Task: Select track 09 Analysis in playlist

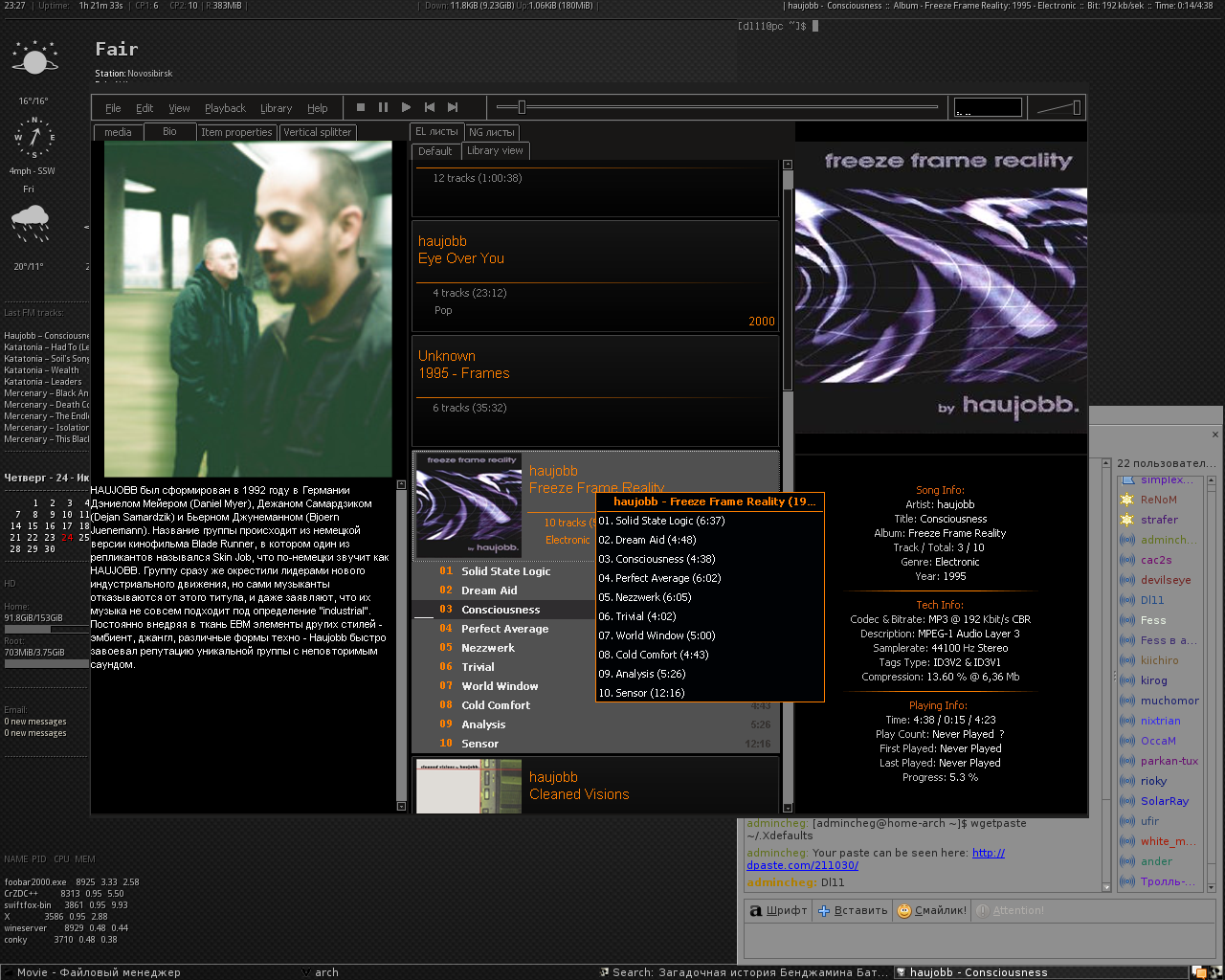Action: (x=593, y=724)
